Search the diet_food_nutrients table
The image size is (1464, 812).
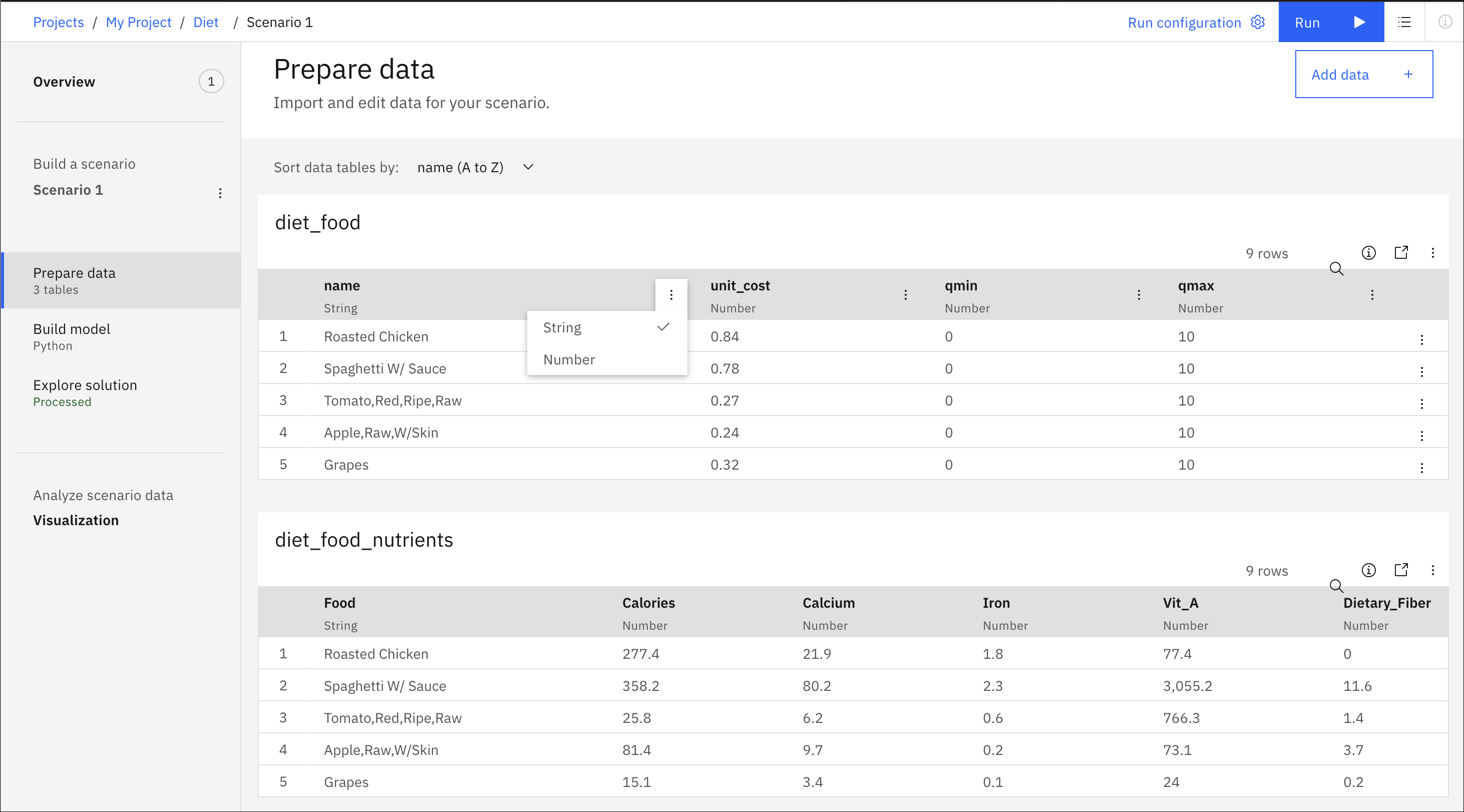tap(1336, 585)
